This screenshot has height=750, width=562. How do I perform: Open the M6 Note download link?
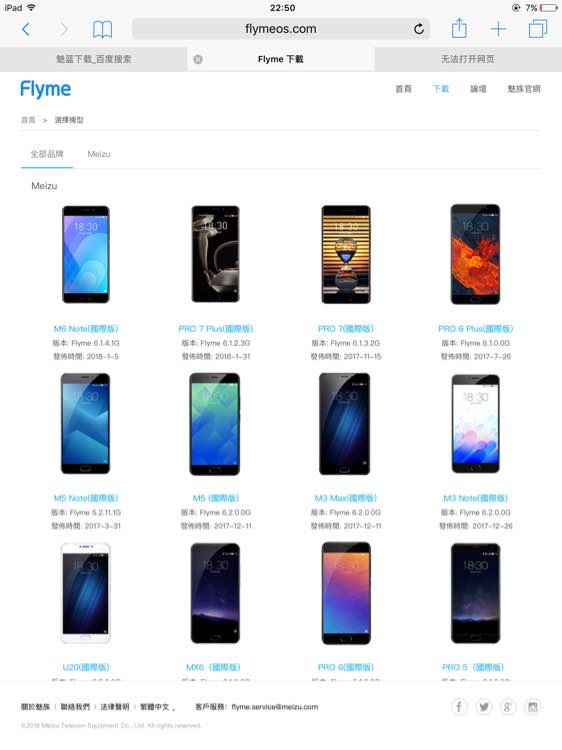click(x=86, y=329)
